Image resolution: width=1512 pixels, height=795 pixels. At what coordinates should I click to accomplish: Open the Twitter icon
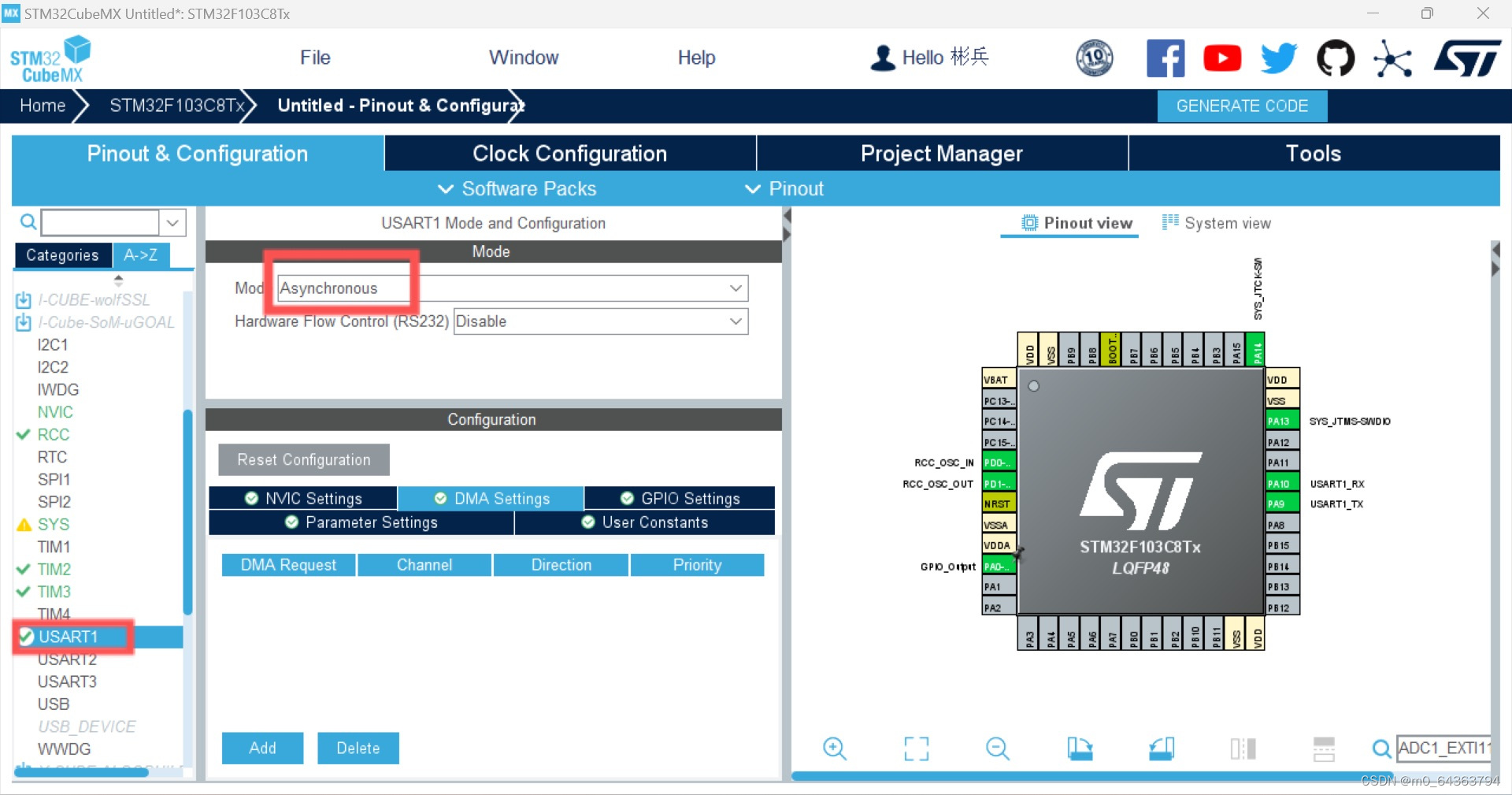click(1278, 58)
